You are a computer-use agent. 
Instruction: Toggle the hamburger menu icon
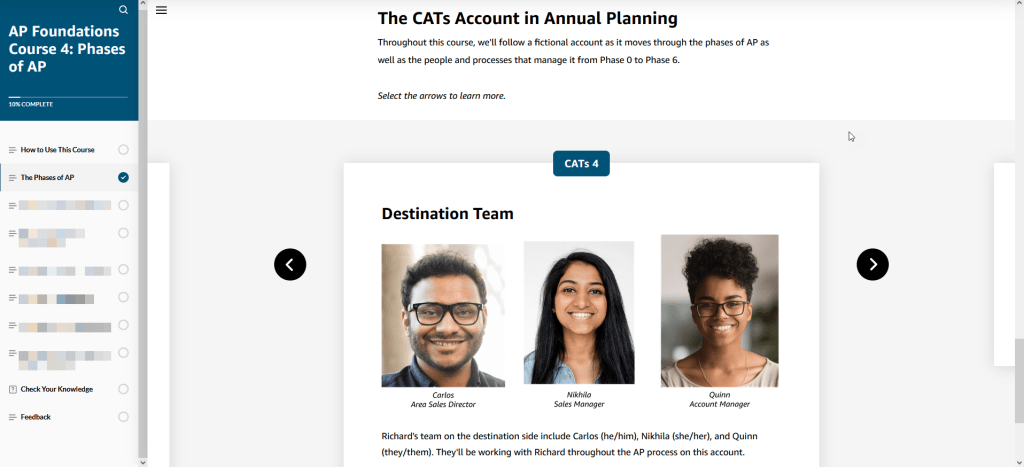pyautogui.click(x=161, y=10)
